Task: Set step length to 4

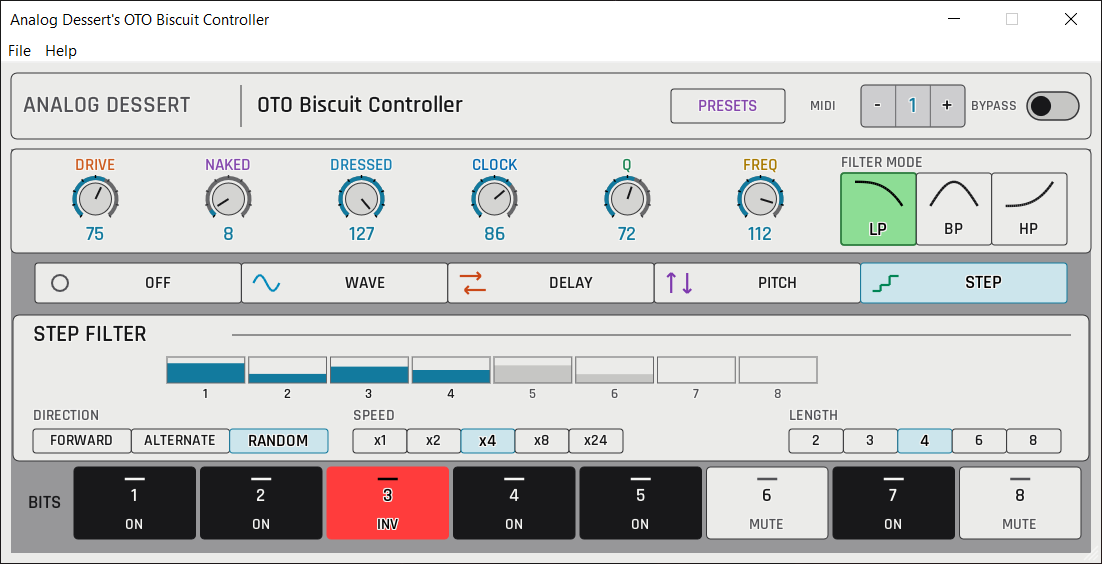Action: pyautogui.click(x=925, y=441)
